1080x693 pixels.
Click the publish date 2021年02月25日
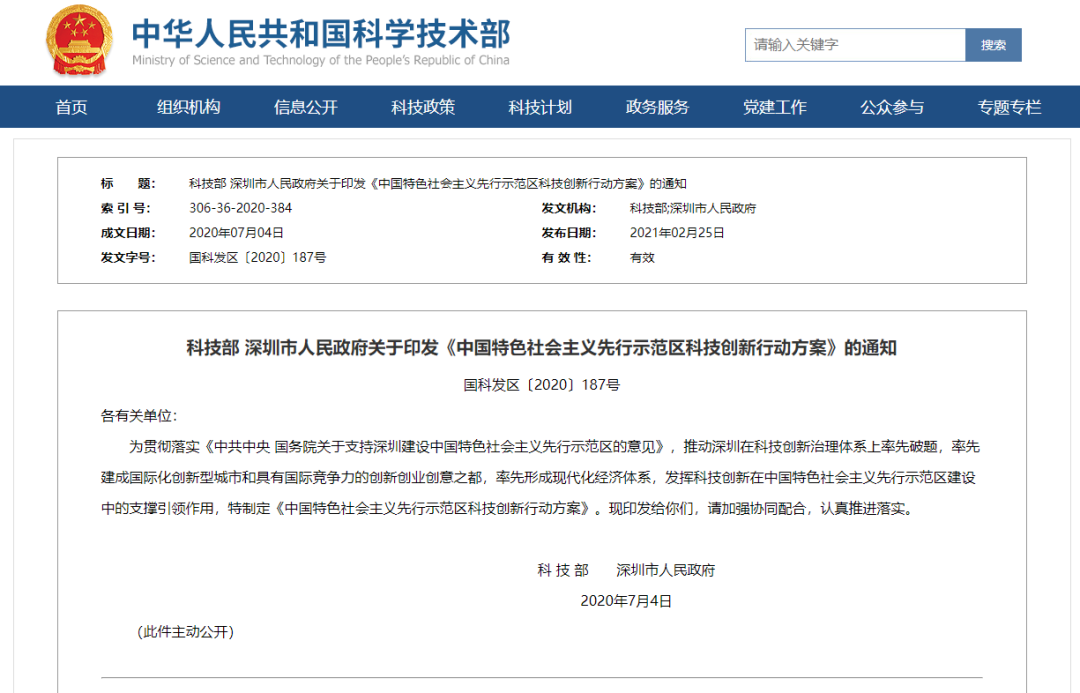point(677,233)
